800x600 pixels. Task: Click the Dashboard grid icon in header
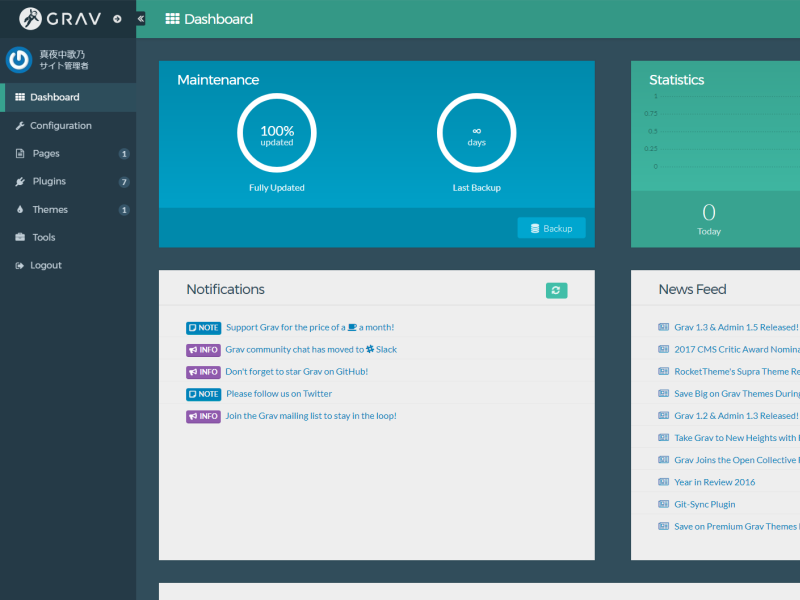click(x=172, y=19)
